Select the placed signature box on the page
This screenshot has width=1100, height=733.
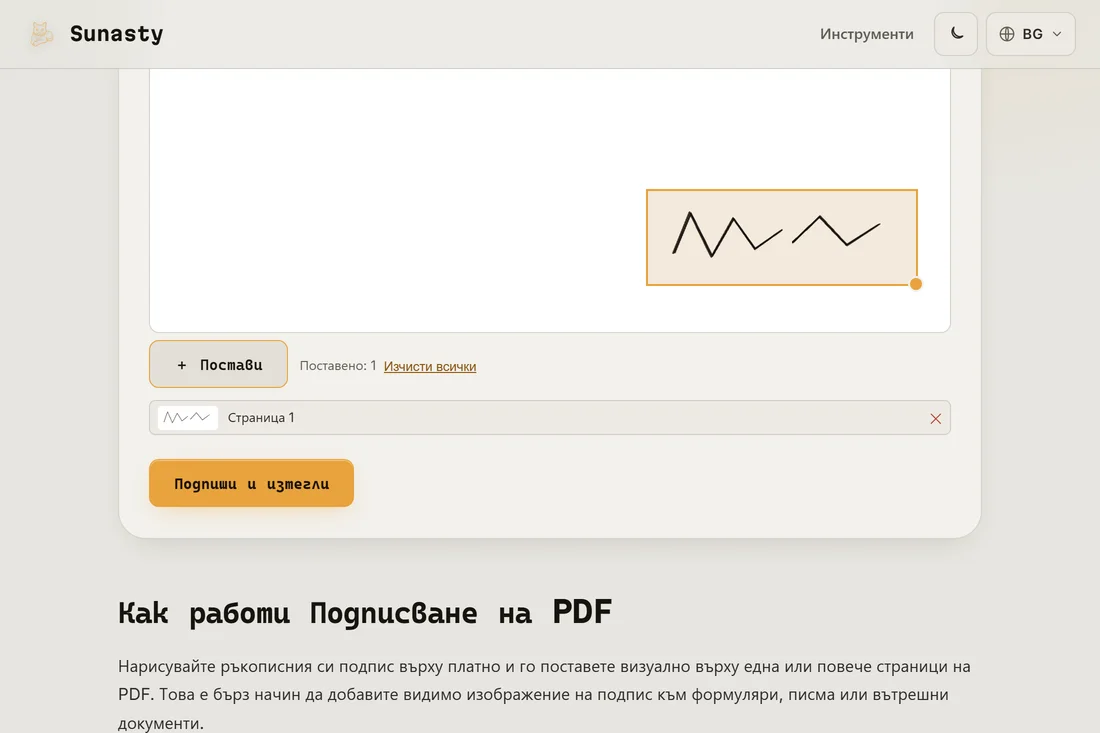782,237
